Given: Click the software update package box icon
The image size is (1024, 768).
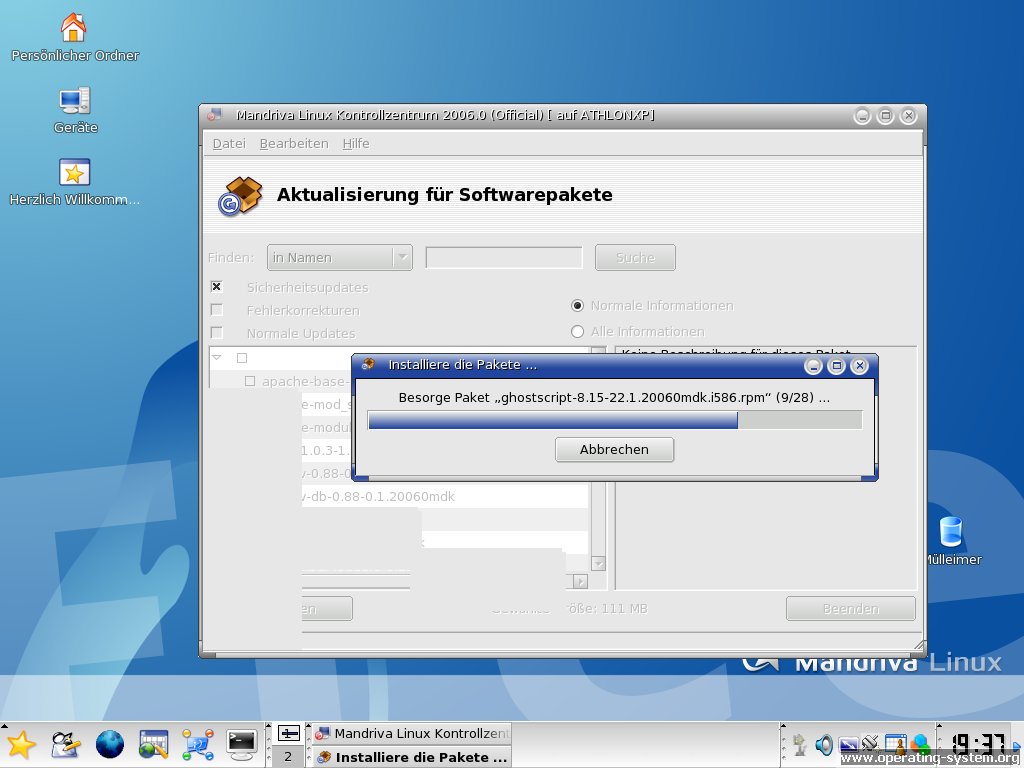Looking at the screenshot, I should point(240,196).
